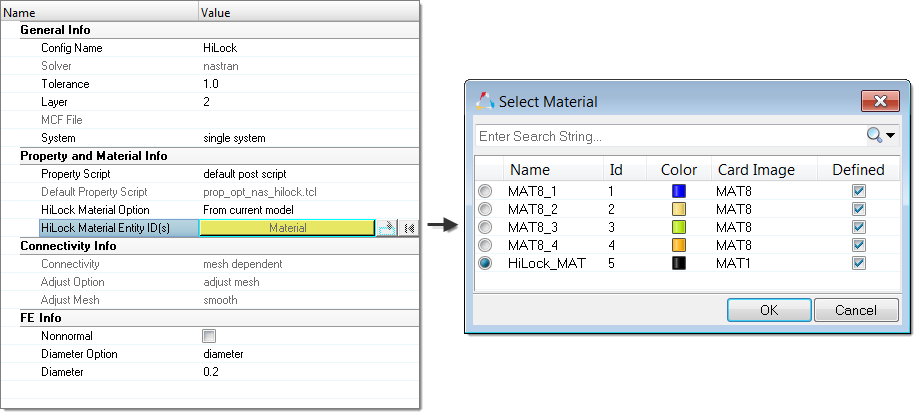Open the search options dropdown arrow

890,135
